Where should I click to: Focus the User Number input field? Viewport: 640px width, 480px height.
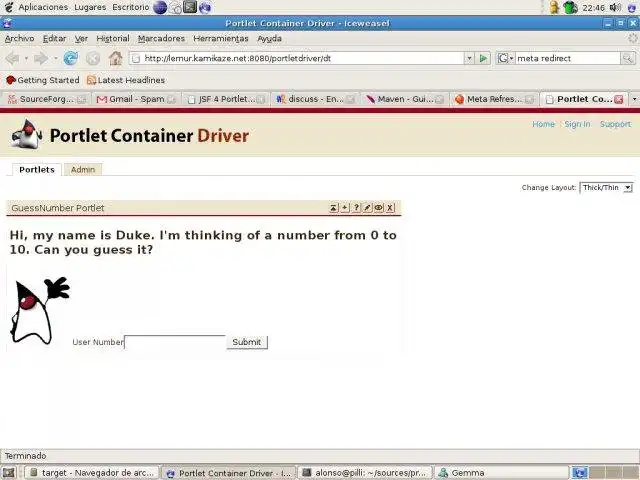175,342
